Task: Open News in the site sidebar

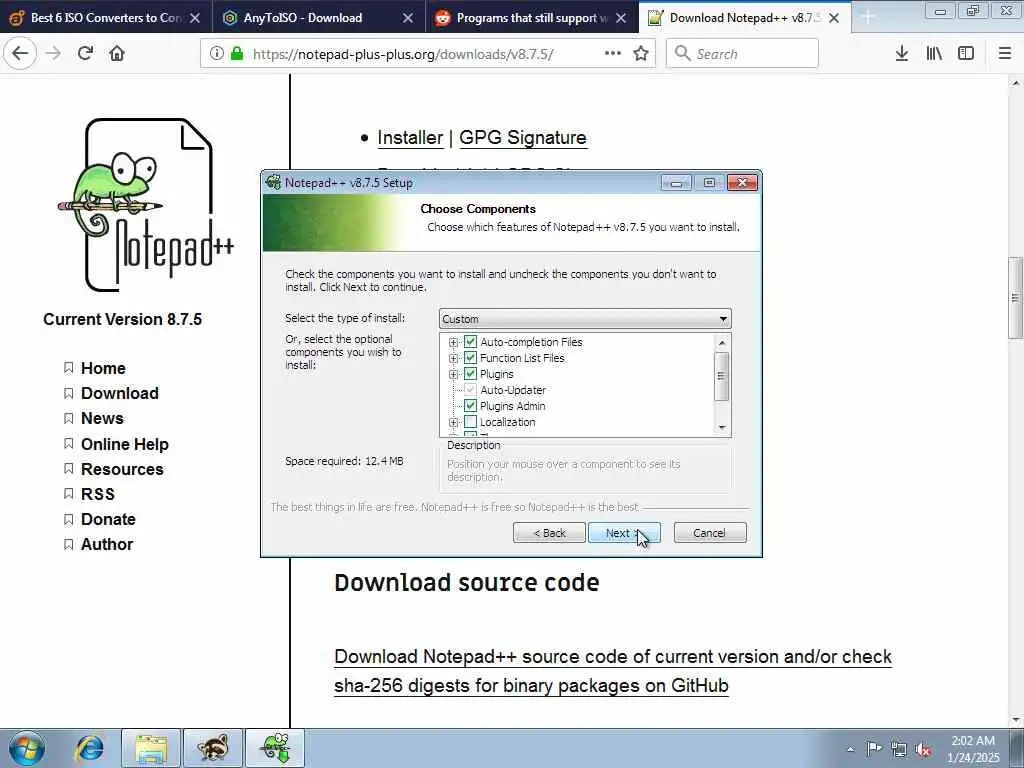Action: click(x=102, y=419)
